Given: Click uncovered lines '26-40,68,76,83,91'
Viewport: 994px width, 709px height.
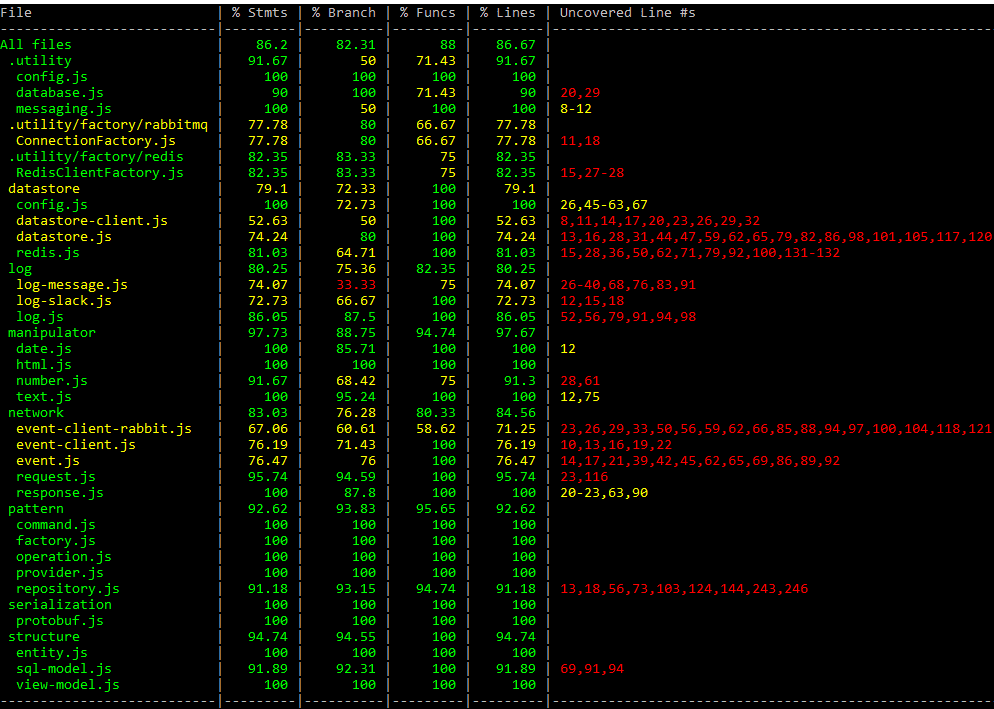Looking at the screenshot, I should [x=628, y=285].
